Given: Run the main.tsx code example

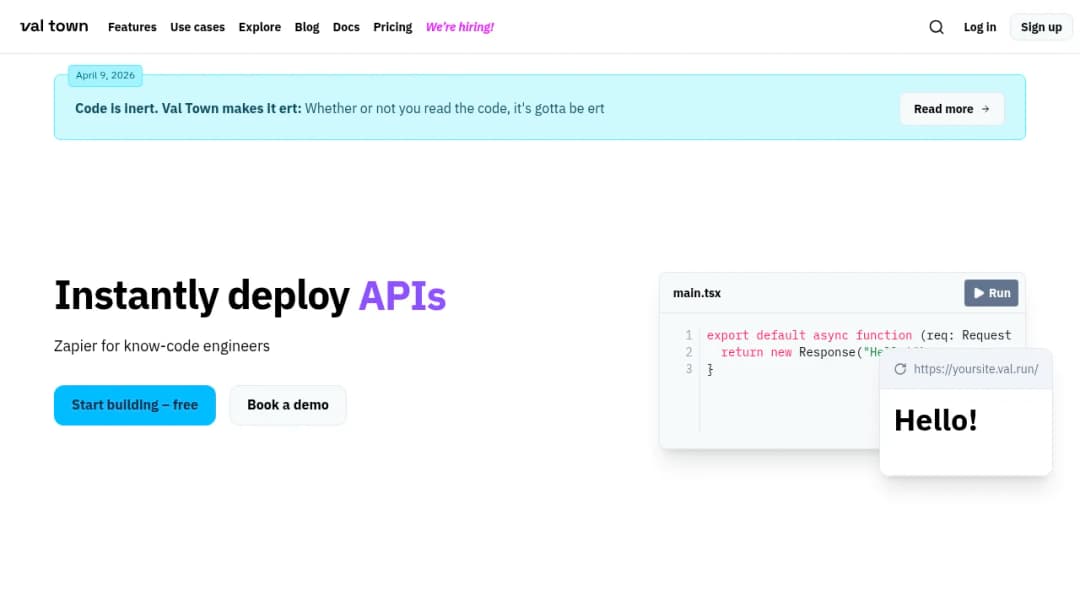Looking at the screenshot, I should 991,293.
